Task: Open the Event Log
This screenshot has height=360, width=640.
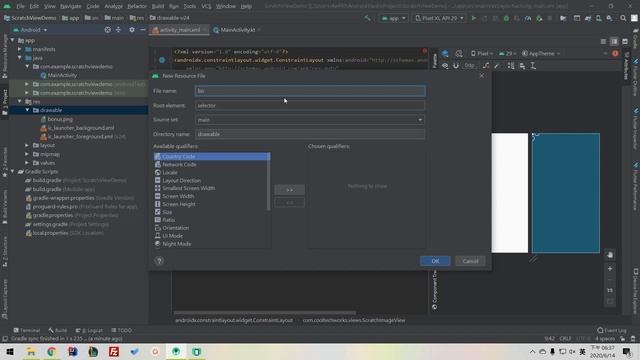Action: (x=611, y=330)
